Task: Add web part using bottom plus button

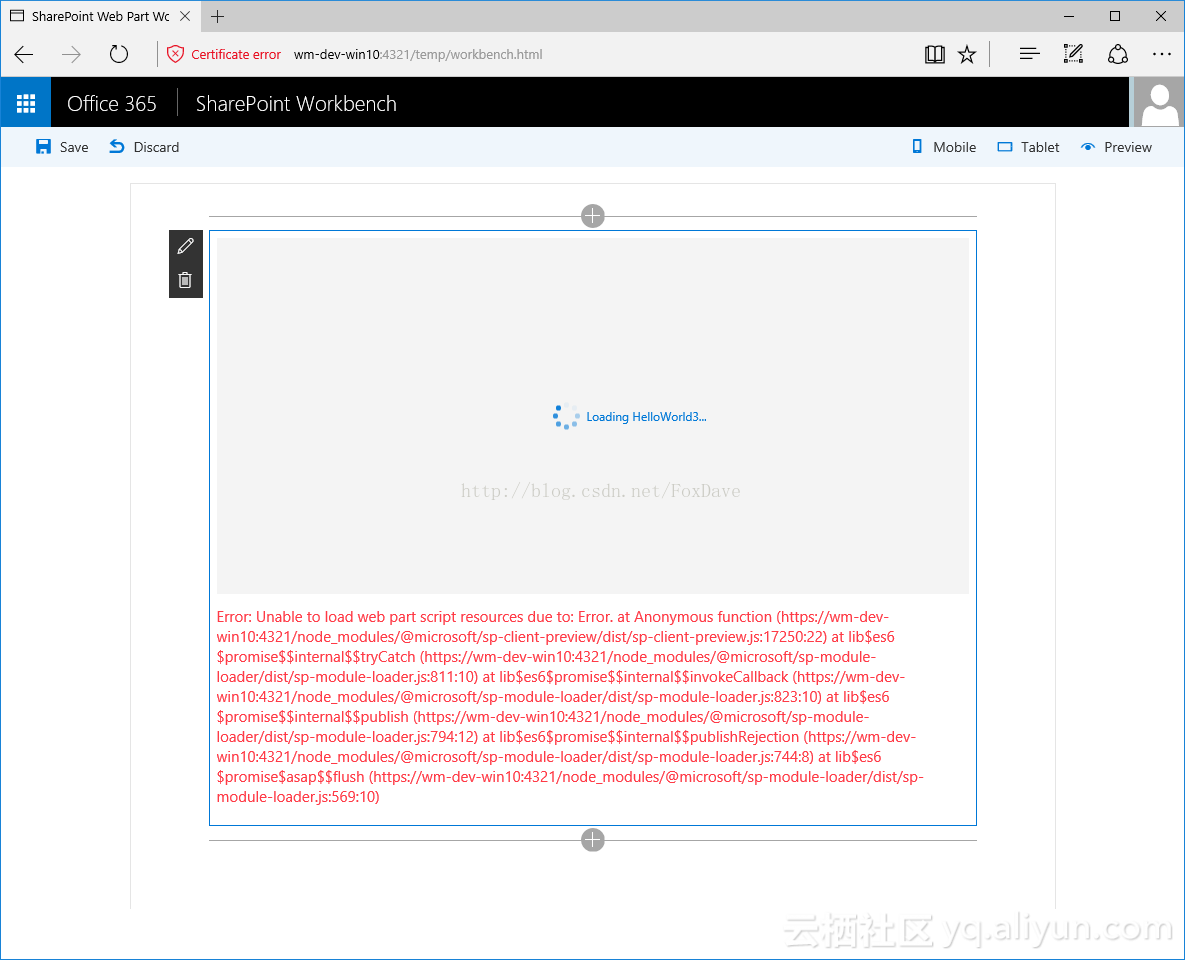Action: point(592,840)
